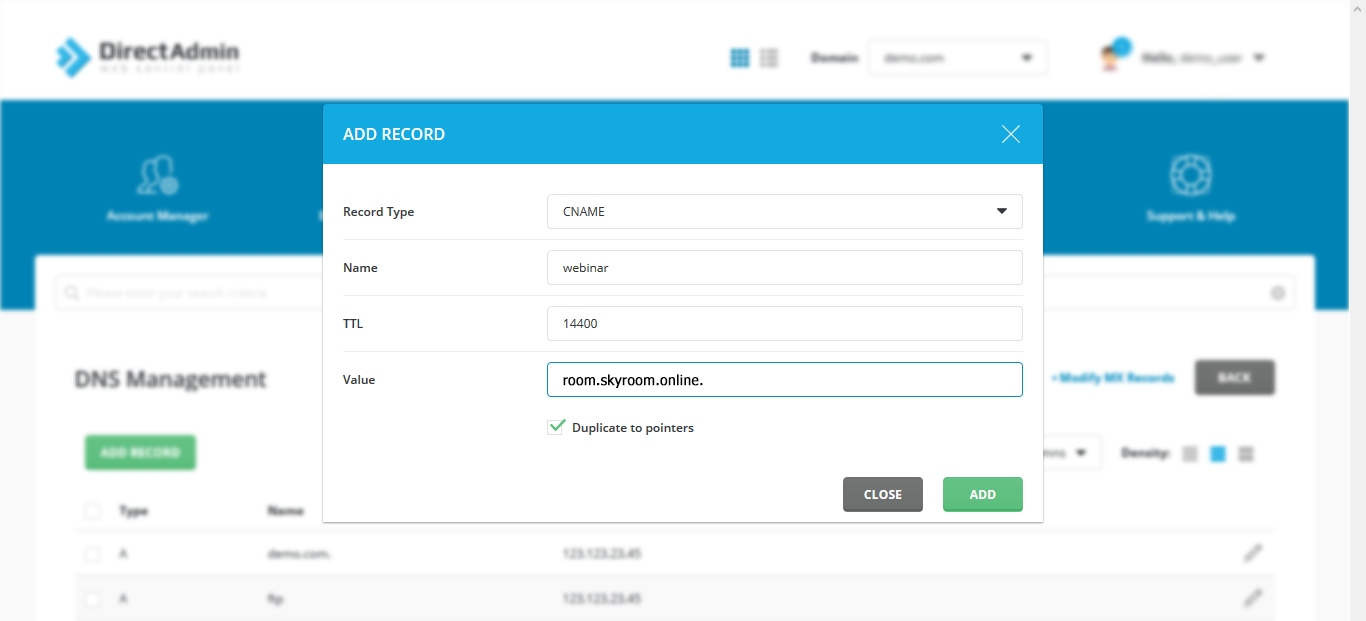1366x621 pixels.
Task: Click the CLOSE button in dialog
Action: (883, 494)
